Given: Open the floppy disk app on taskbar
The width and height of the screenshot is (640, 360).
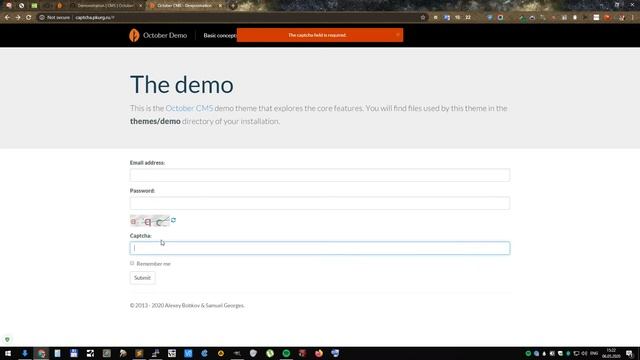Looking at the screenshot, I should (x=74, y=353).
